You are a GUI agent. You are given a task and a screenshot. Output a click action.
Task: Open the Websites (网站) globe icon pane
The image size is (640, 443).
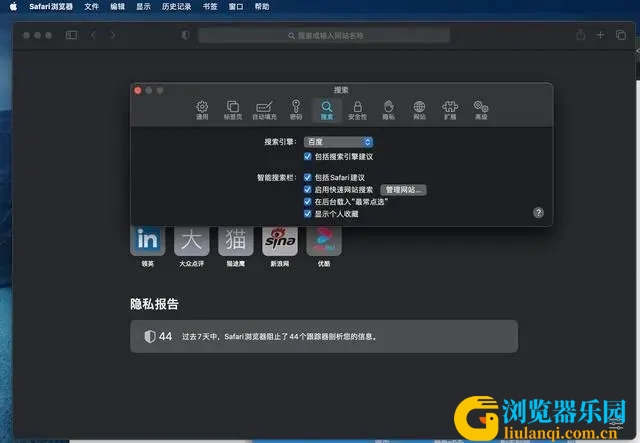point(419,110)
